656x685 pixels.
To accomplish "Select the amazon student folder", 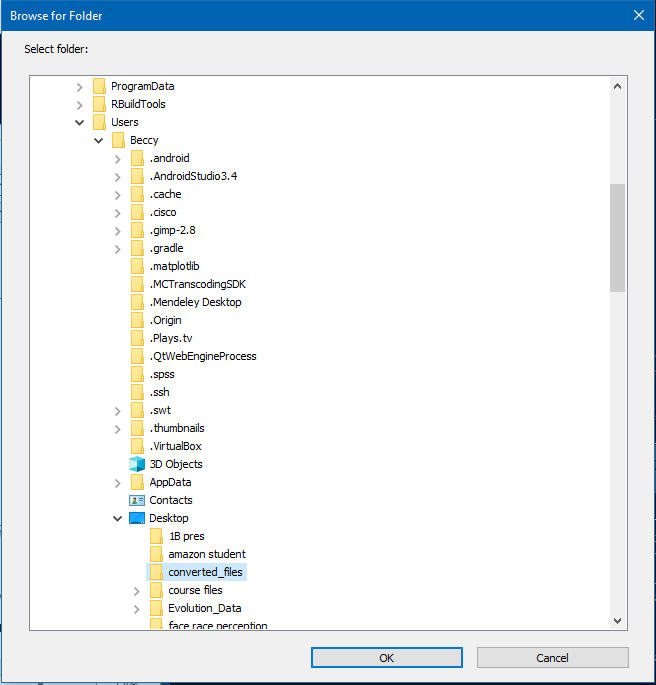I will click(206, 554).
